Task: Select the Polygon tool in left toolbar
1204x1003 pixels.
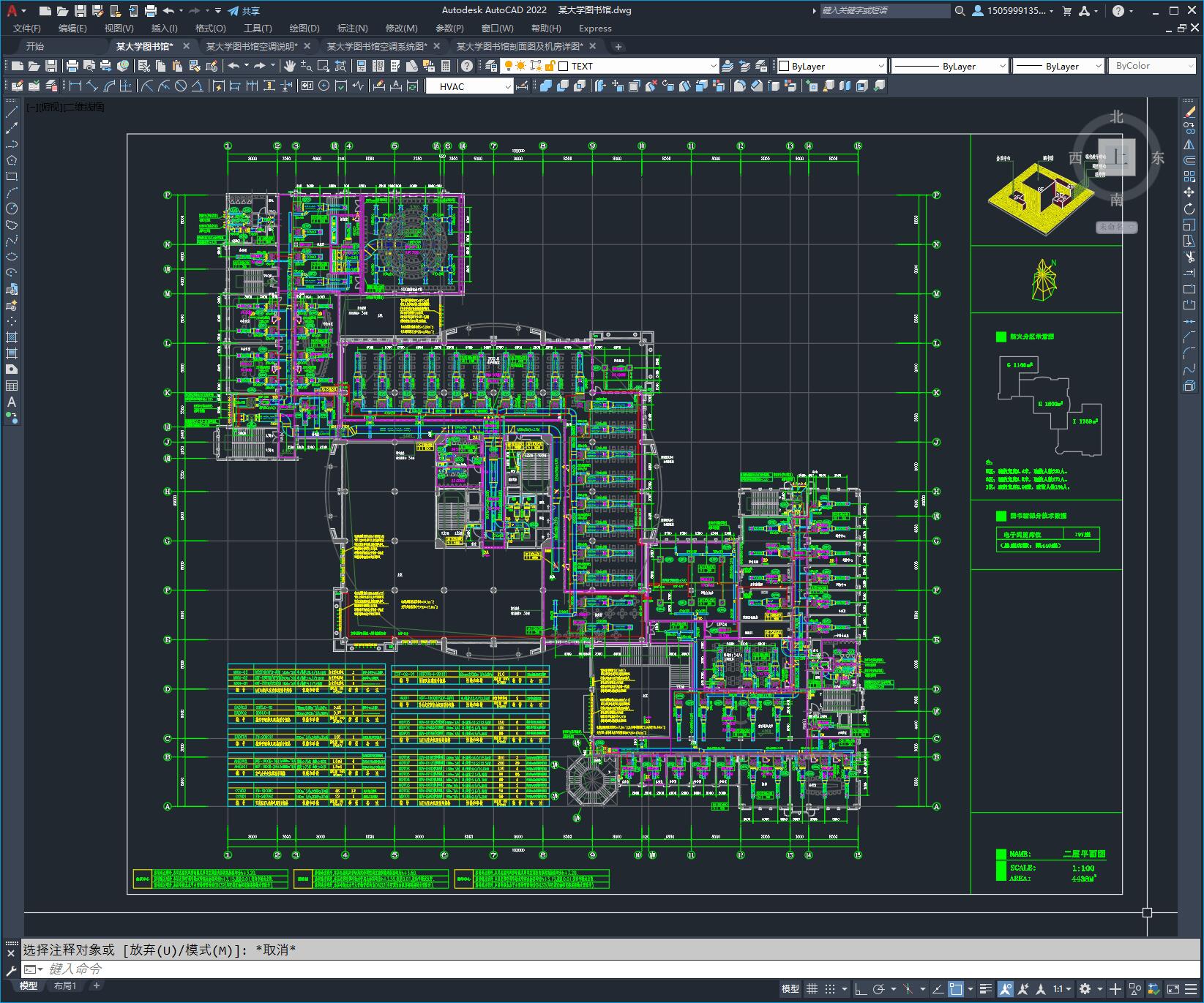Action: click(12, 160)
